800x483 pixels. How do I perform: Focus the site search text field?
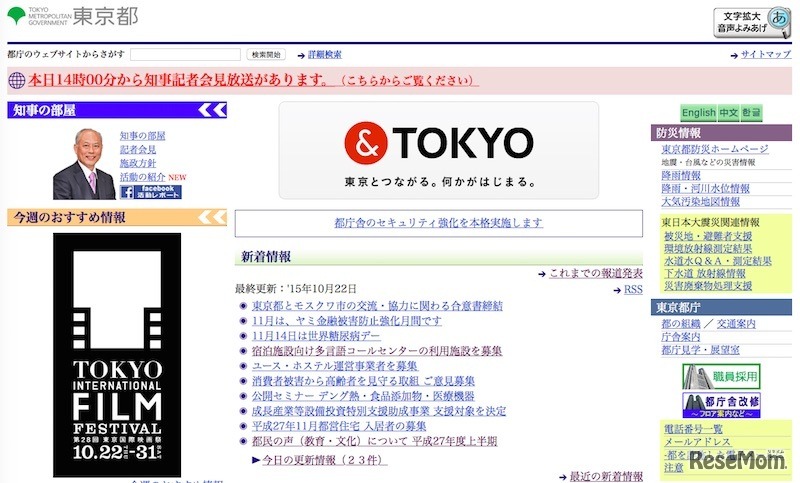(185, 55)
